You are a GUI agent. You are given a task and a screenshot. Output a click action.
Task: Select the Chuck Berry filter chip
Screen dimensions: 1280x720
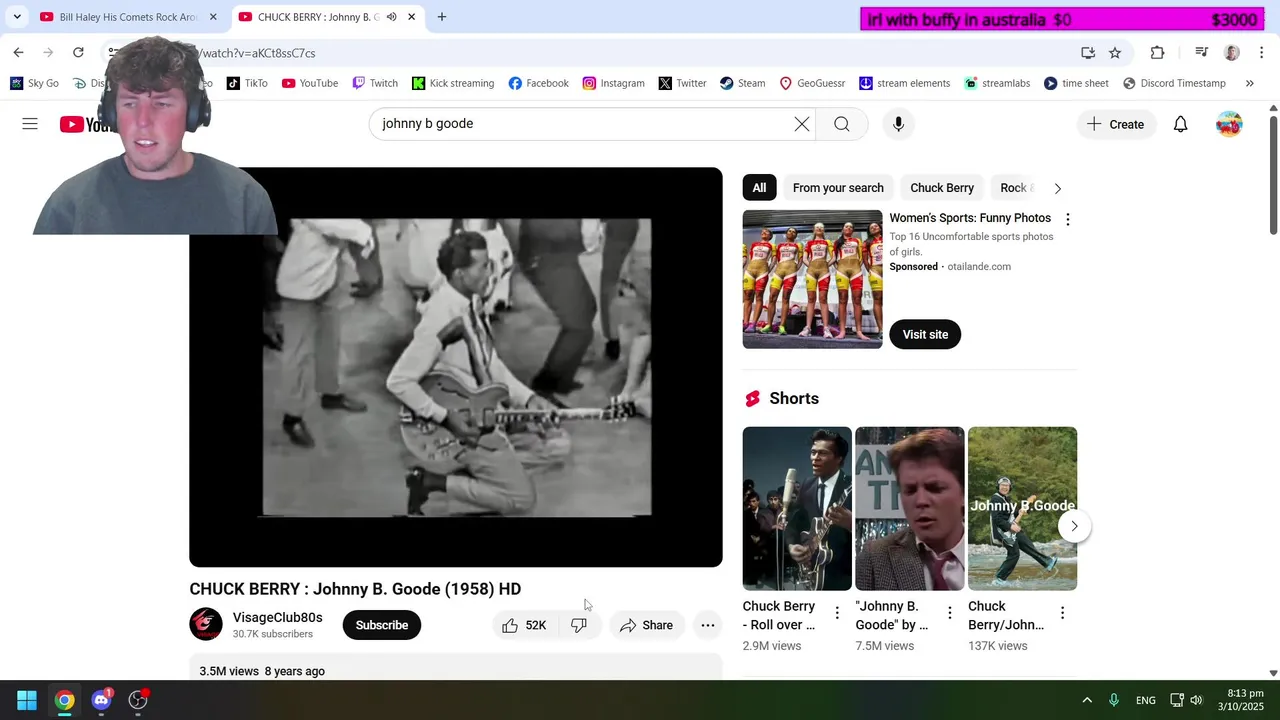942,188
